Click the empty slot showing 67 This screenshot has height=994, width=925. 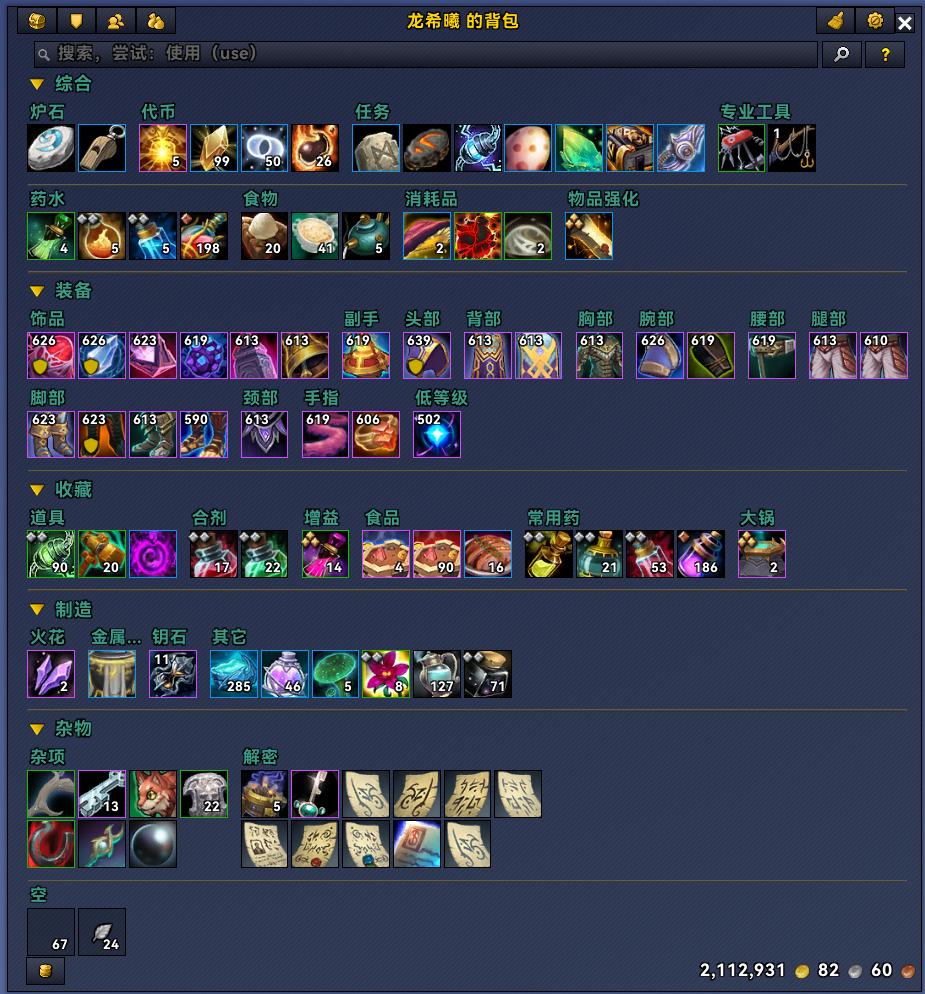pos(51,932)
